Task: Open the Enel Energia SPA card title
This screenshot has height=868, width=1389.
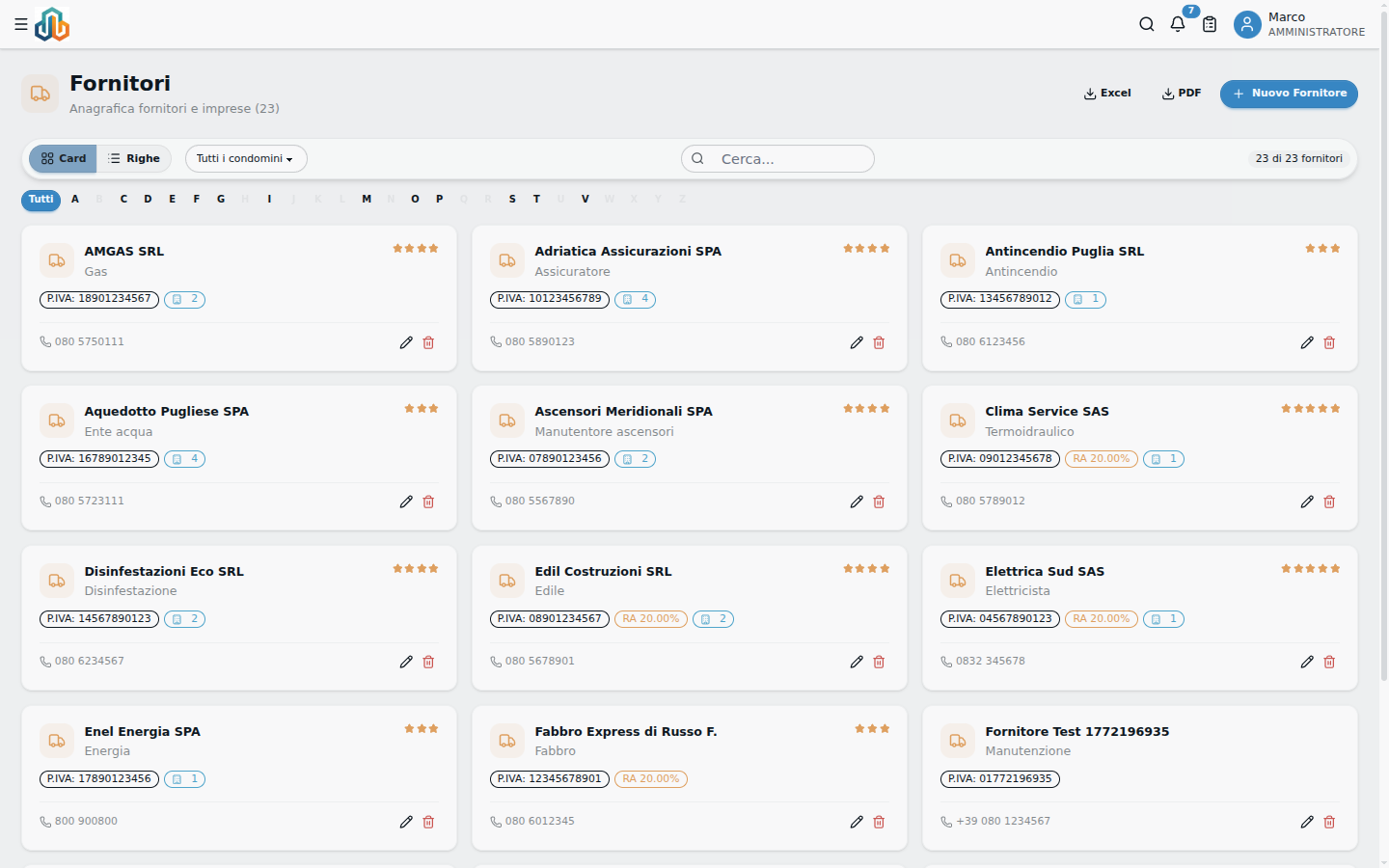Action: [x=143, y=732]
